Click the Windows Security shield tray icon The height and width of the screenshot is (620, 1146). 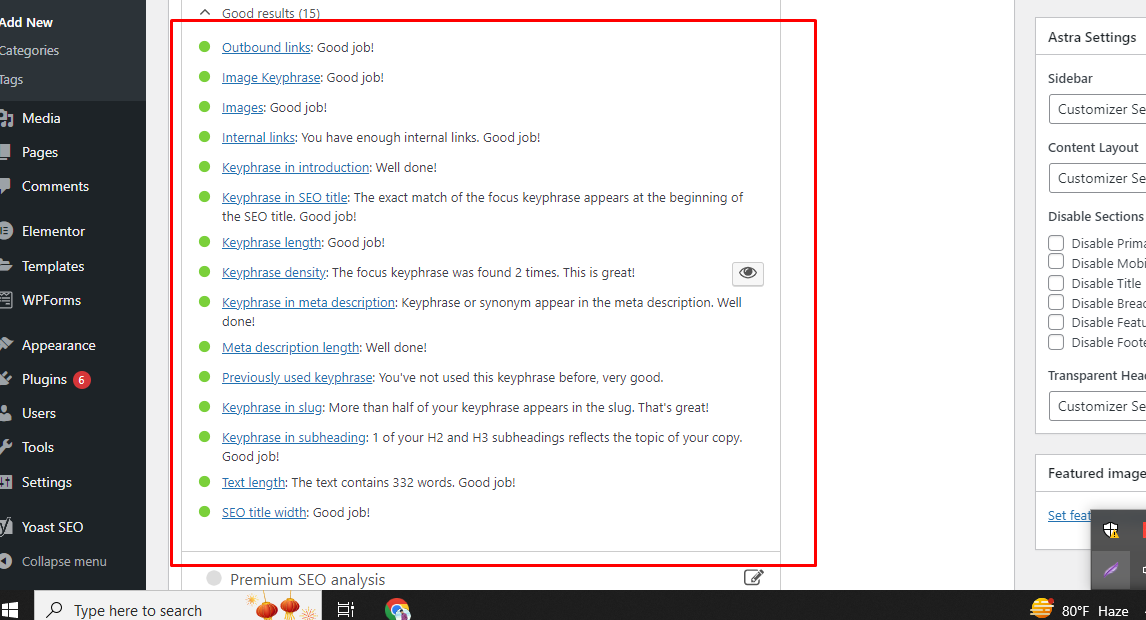1111,529
